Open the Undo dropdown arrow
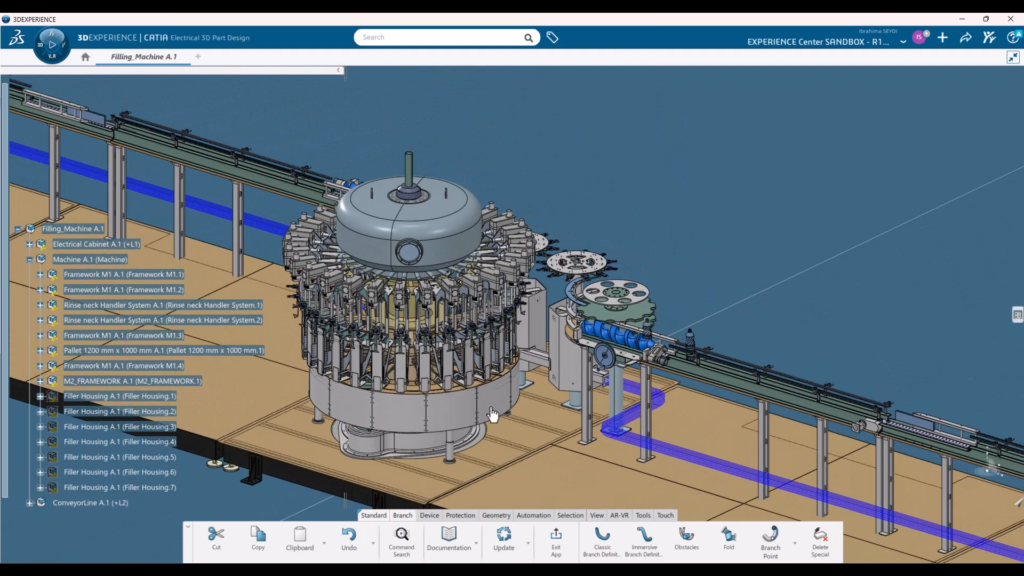The image size is (1024, 576). tap(374, 543)
